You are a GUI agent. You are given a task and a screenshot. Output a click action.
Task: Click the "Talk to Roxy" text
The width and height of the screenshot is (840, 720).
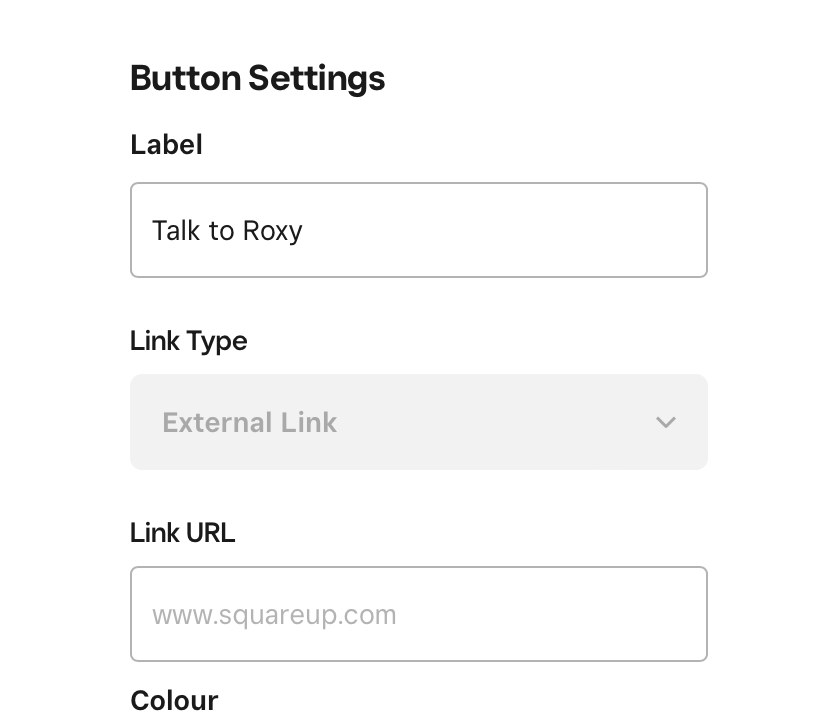pyautogui.click(x=227, y=231)
